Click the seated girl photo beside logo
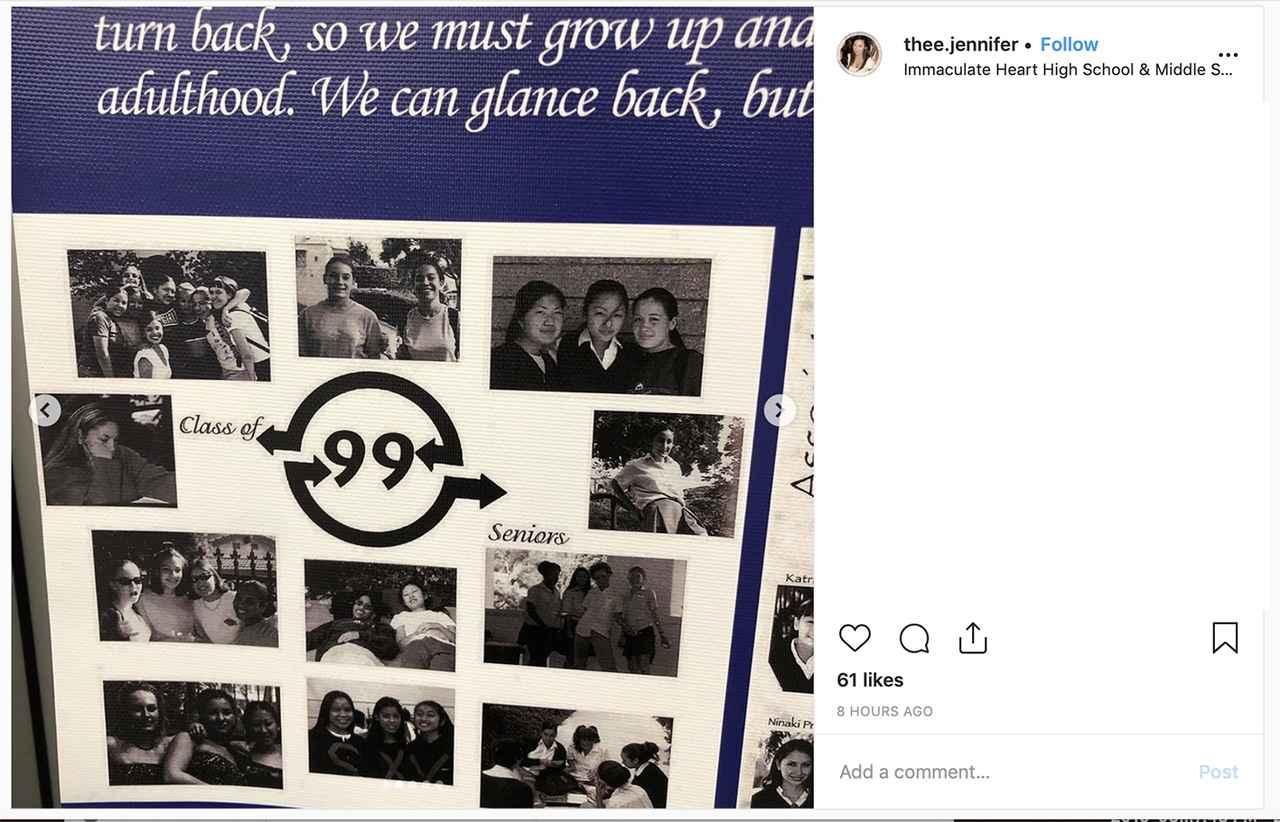The height and width of the screenshot is (822, 1280). tap(666, 473)
